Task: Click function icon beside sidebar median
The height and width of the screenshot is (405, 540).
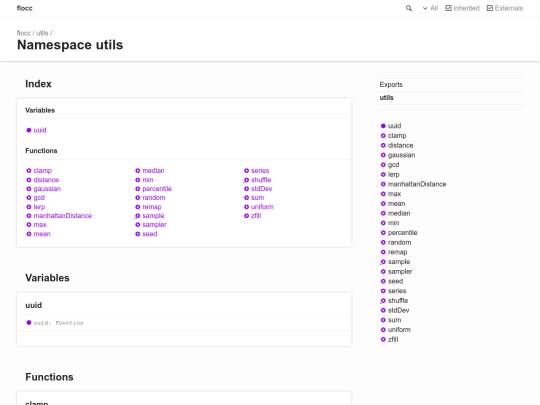Action: tap(383, 213)
